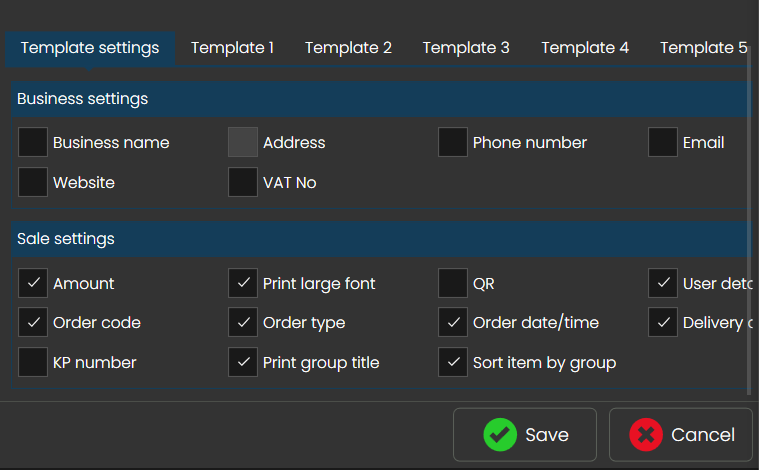759x470 pixels.
Task: Tick the Address checkbox
Action: (243, 143)
